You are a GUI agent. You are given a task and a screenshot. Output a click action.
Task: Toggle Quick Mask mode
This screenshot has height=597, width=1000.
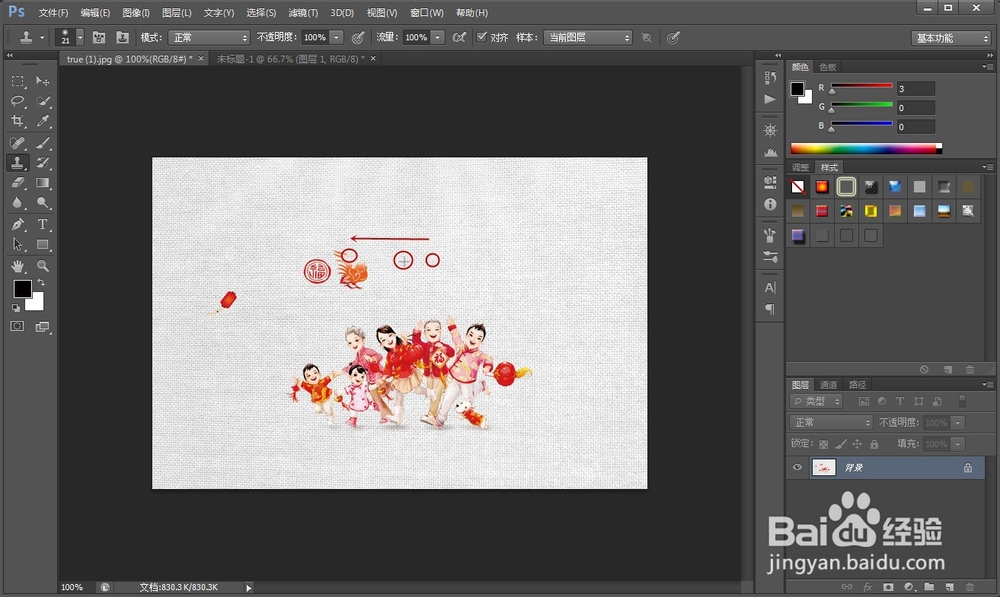pyautogui.click(x=17, y=327)
